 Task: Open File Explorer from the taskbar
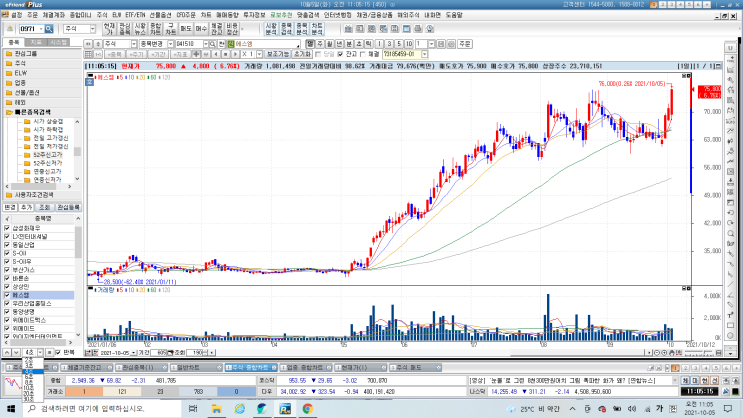point(217,409)
